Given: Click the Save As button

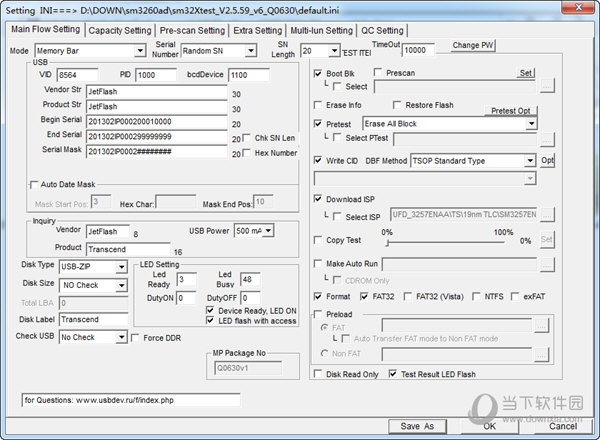Looking at the screenshot, I should pos(417,426).
